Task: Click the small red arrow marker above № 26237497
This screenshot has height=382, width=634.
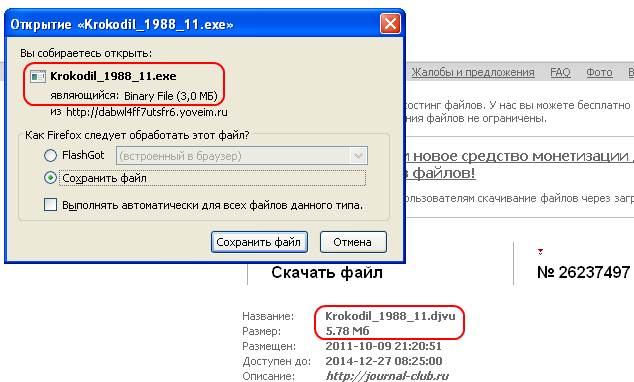Action: (540, 252)
